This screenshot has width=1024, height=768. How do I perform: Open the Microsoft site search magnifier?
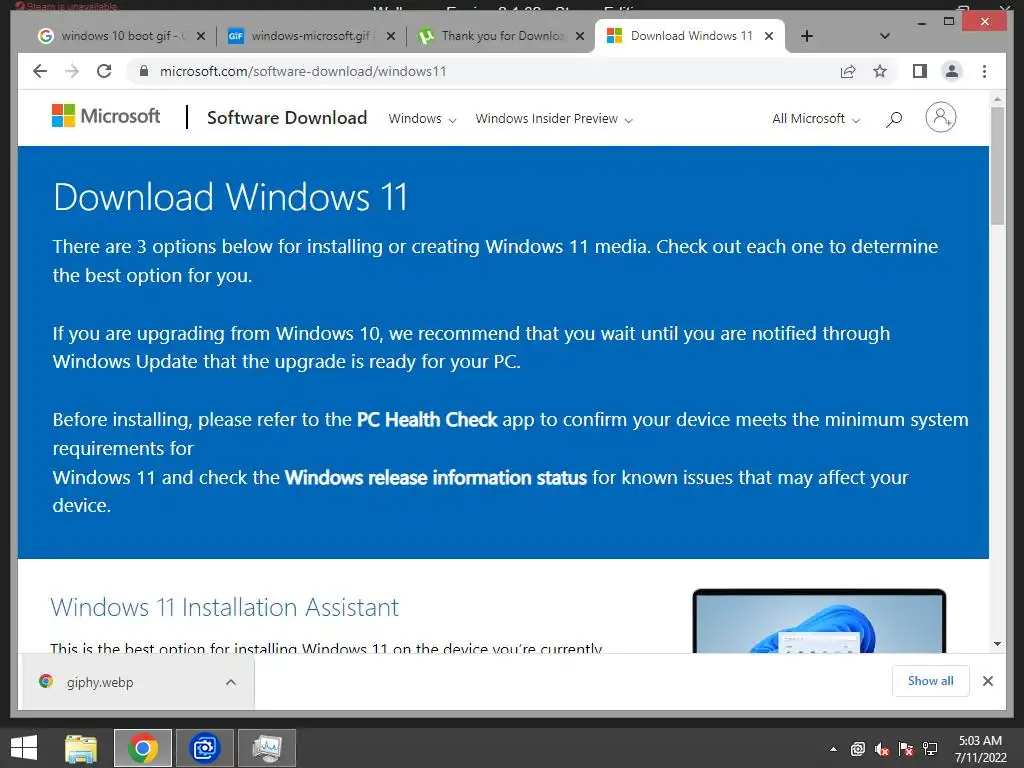pos(894,119)
